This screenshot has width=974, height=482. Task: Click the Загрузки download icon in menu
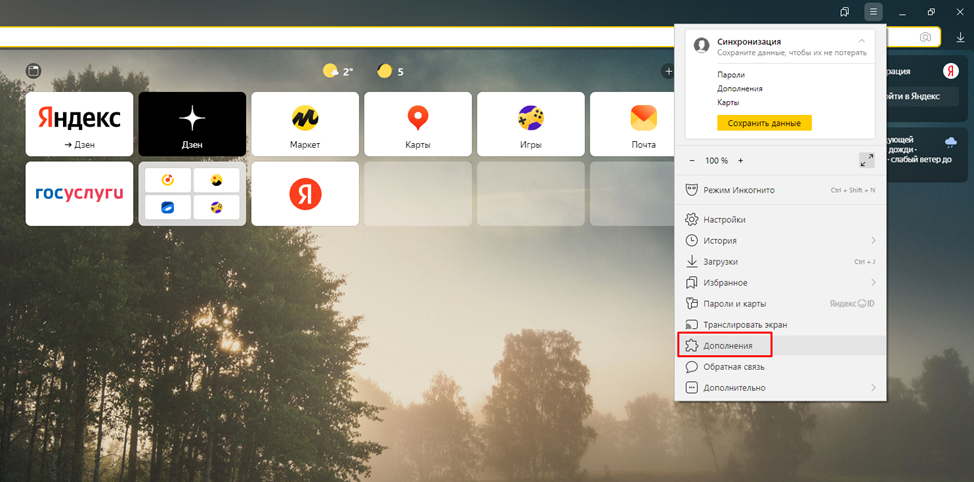pos(690,262)
